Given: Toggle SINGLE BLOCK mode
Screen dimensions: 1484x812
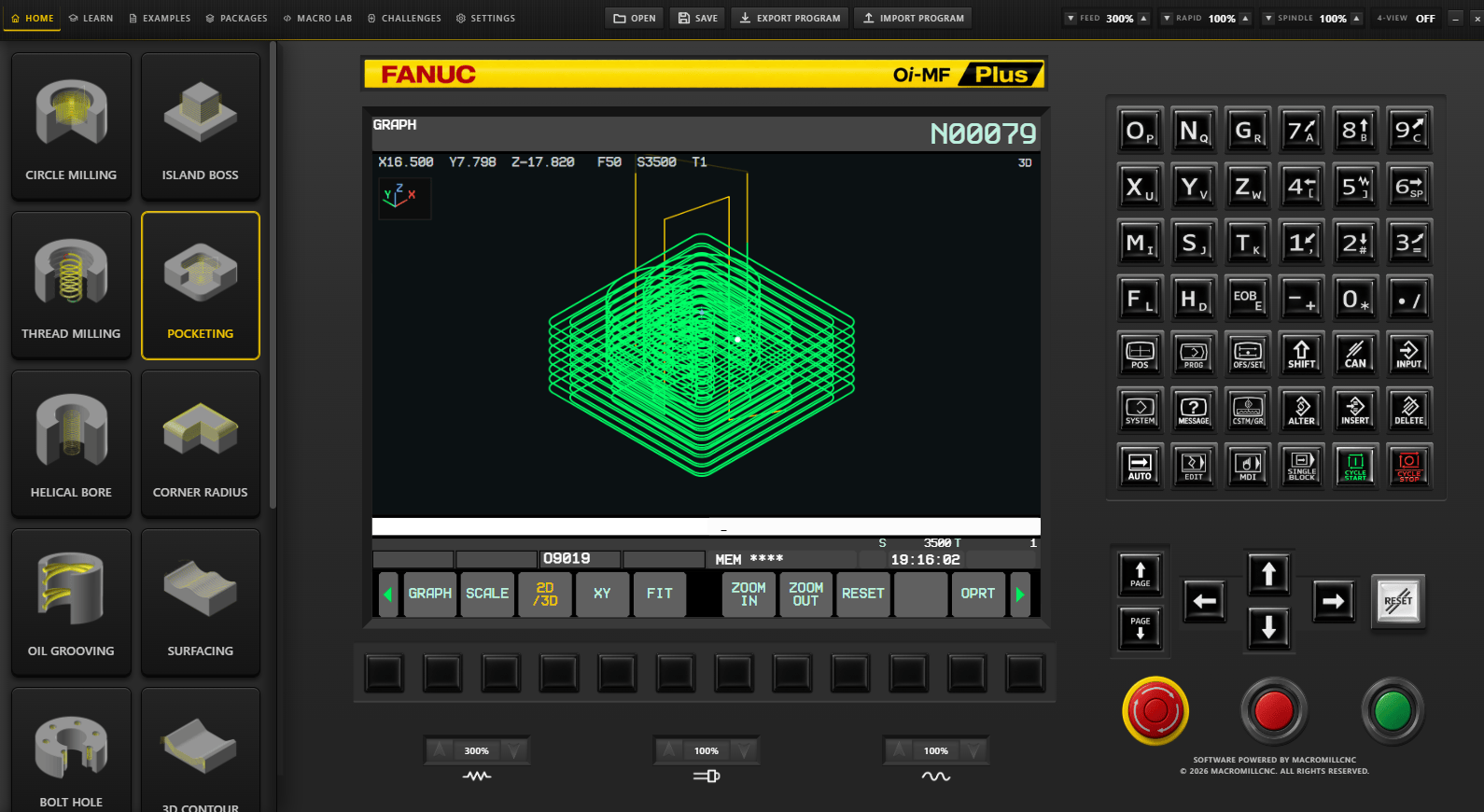Looking at the screenshot, I should [x=1301, y=466].
